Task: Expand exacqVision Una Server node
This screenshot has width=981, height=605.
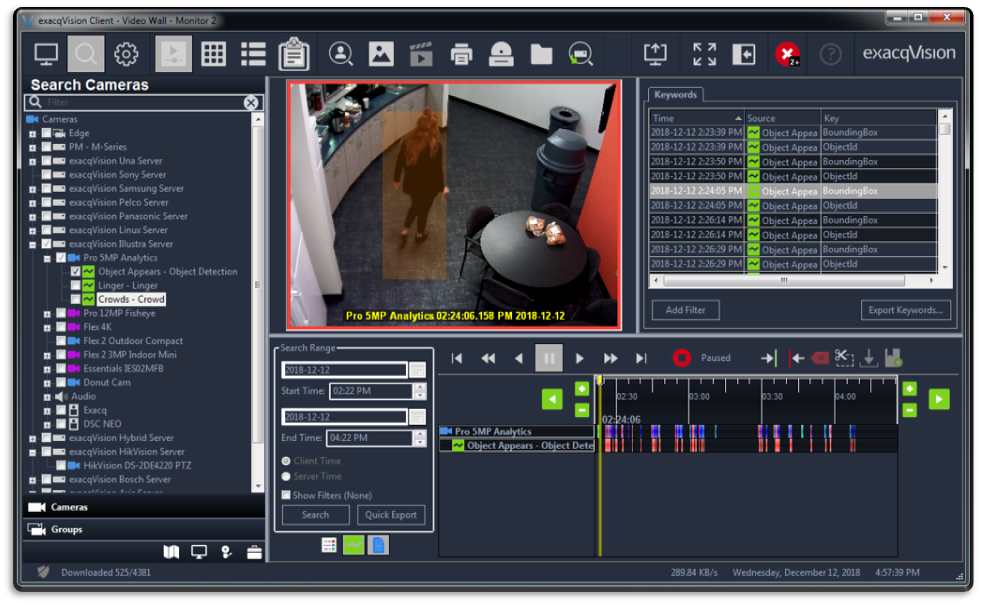Action: [33, 161]
